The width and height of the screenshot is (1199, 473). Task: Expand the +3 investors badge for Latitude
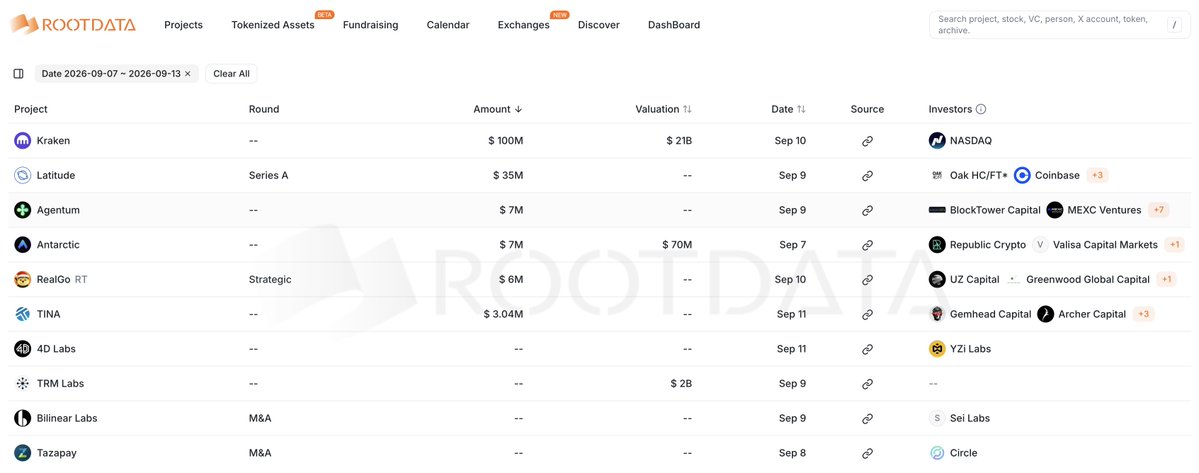click(x=1097, y=176)
